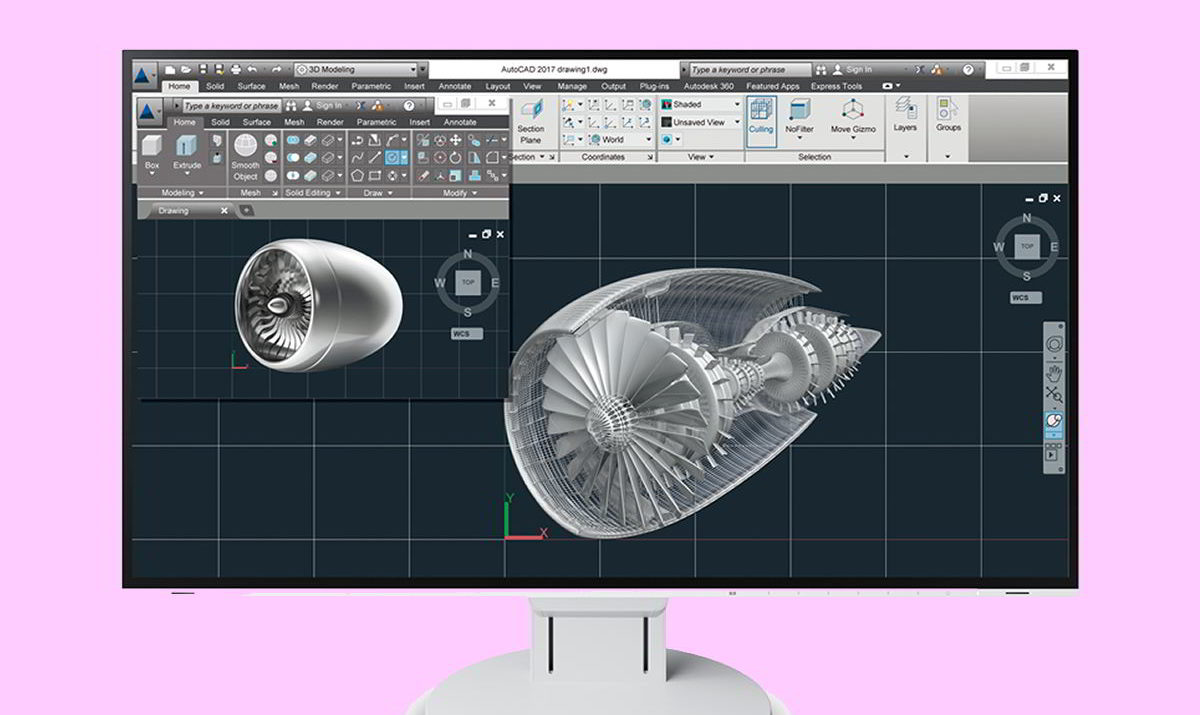
Task: Open the World coordinate system dropdown
Action: 619,140
